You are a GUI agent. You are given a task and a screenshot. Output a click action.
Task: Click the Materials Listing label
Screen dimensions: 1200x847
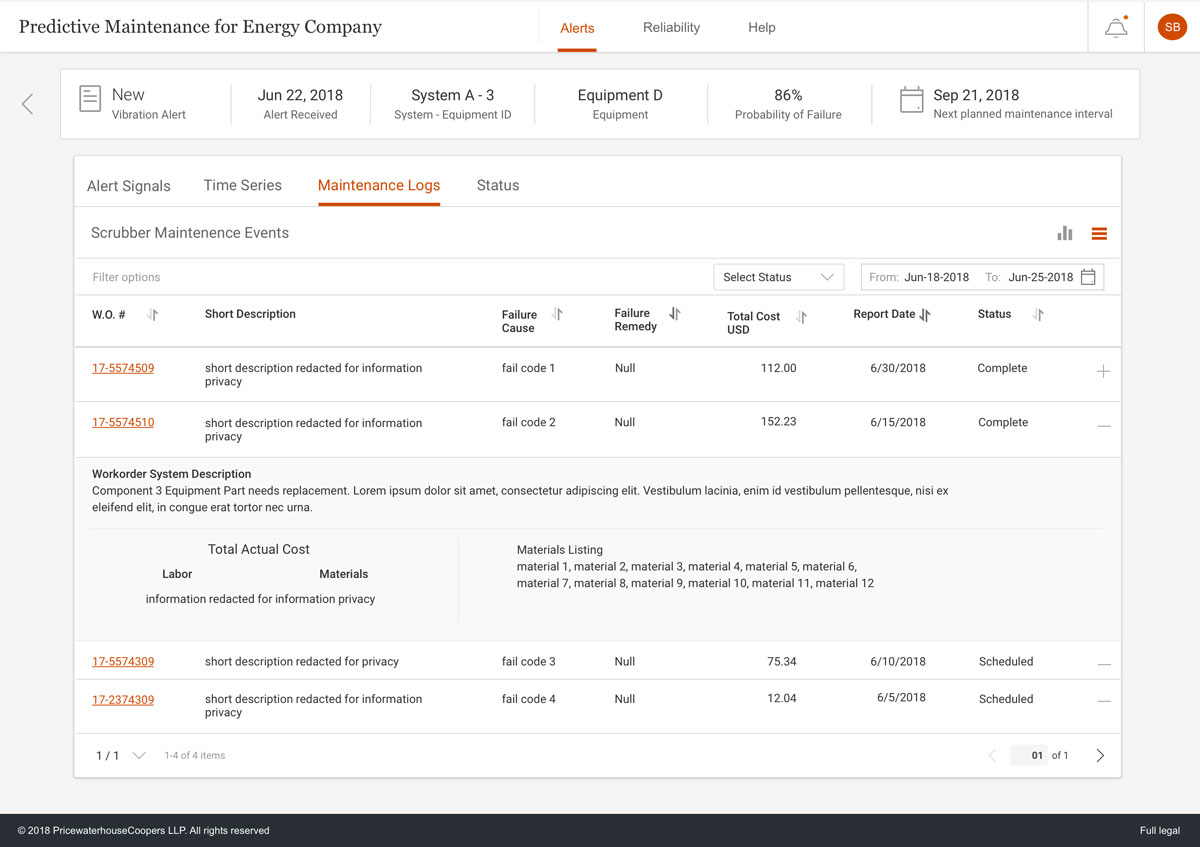pyautogui.click(x=560, y=550)
